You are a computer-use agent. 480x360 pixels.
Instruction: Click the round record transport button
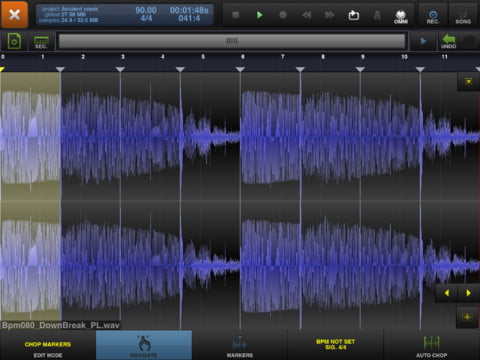point(283,15)
